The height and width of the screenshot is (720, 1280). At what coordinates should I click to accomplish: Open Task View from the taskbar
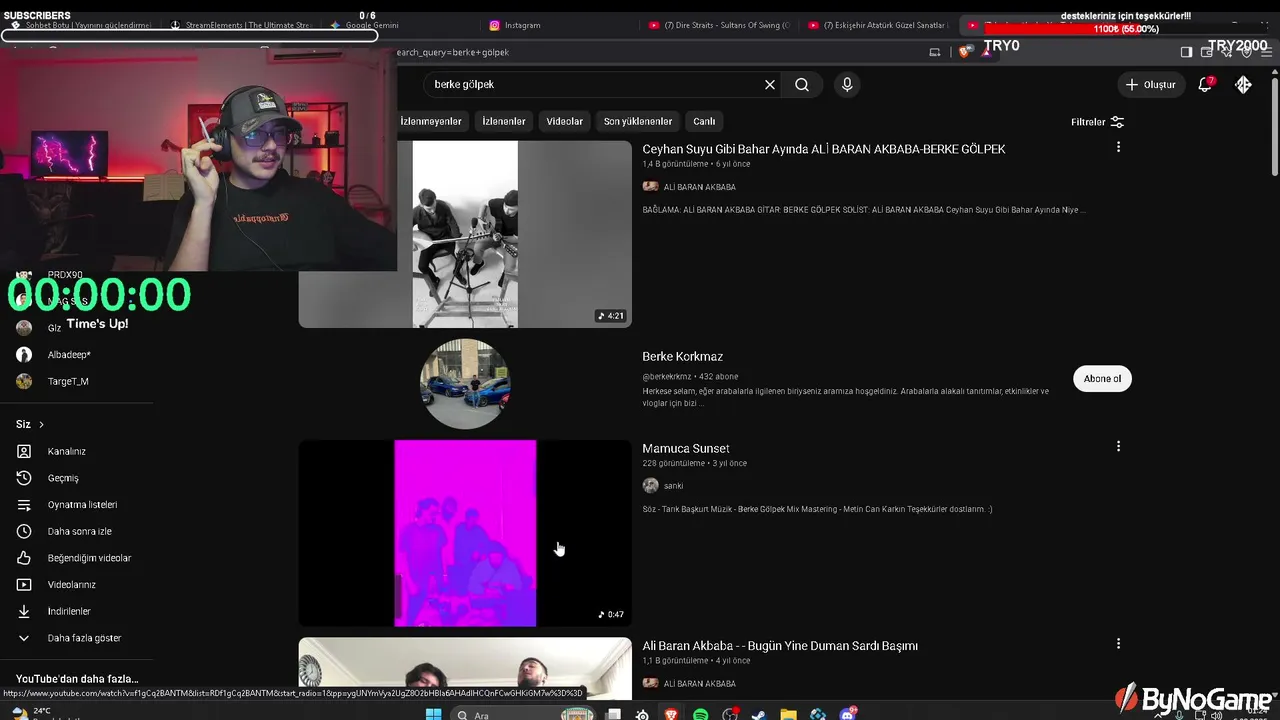pos(613,715)
